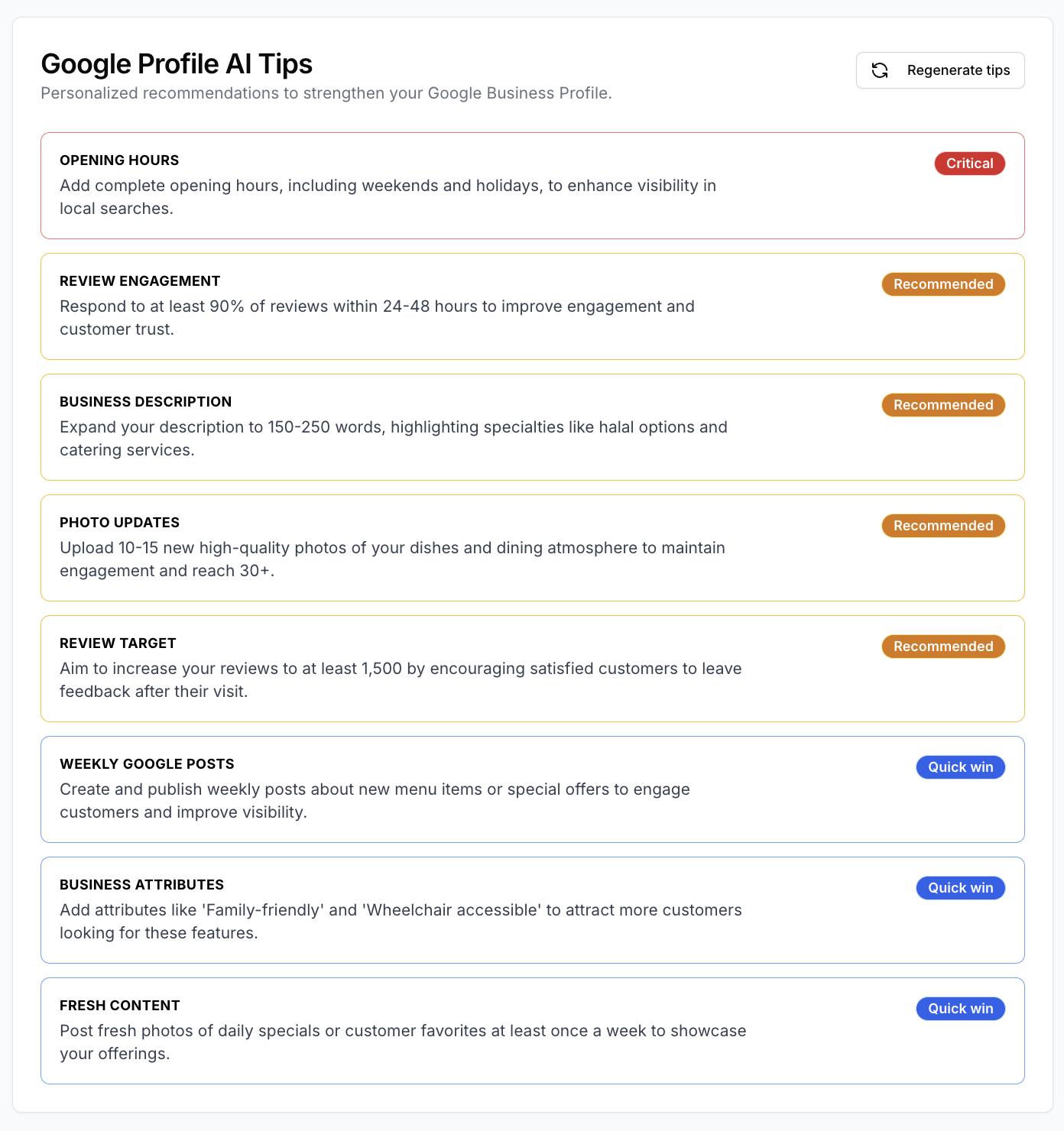Viewport: 1064px width, 1131px height.
Task: Click the OPENING HOURS title text
Action: coord(118,160)
